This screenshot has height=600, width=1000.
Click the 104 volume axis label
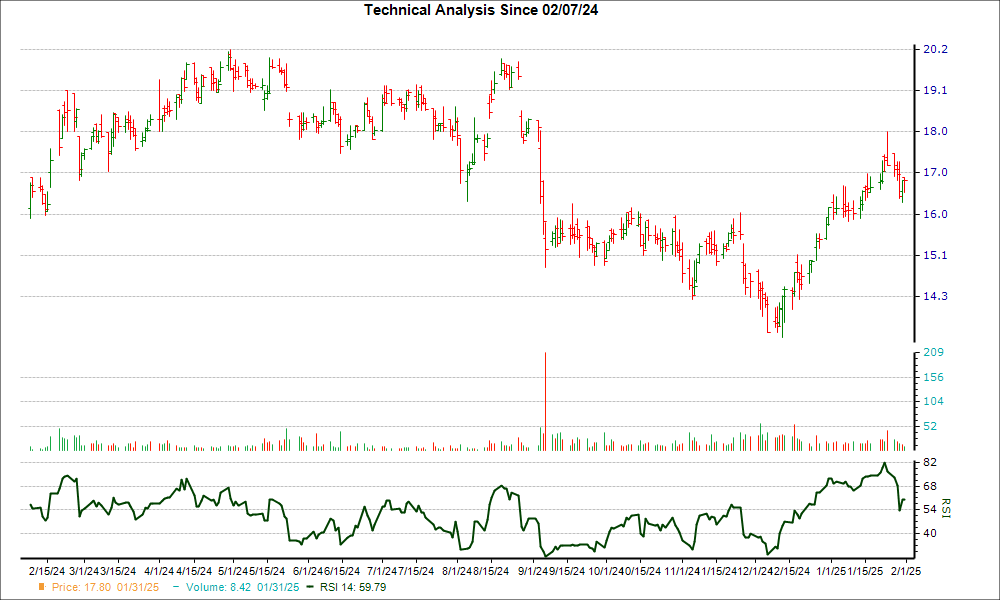coord(933,402)
